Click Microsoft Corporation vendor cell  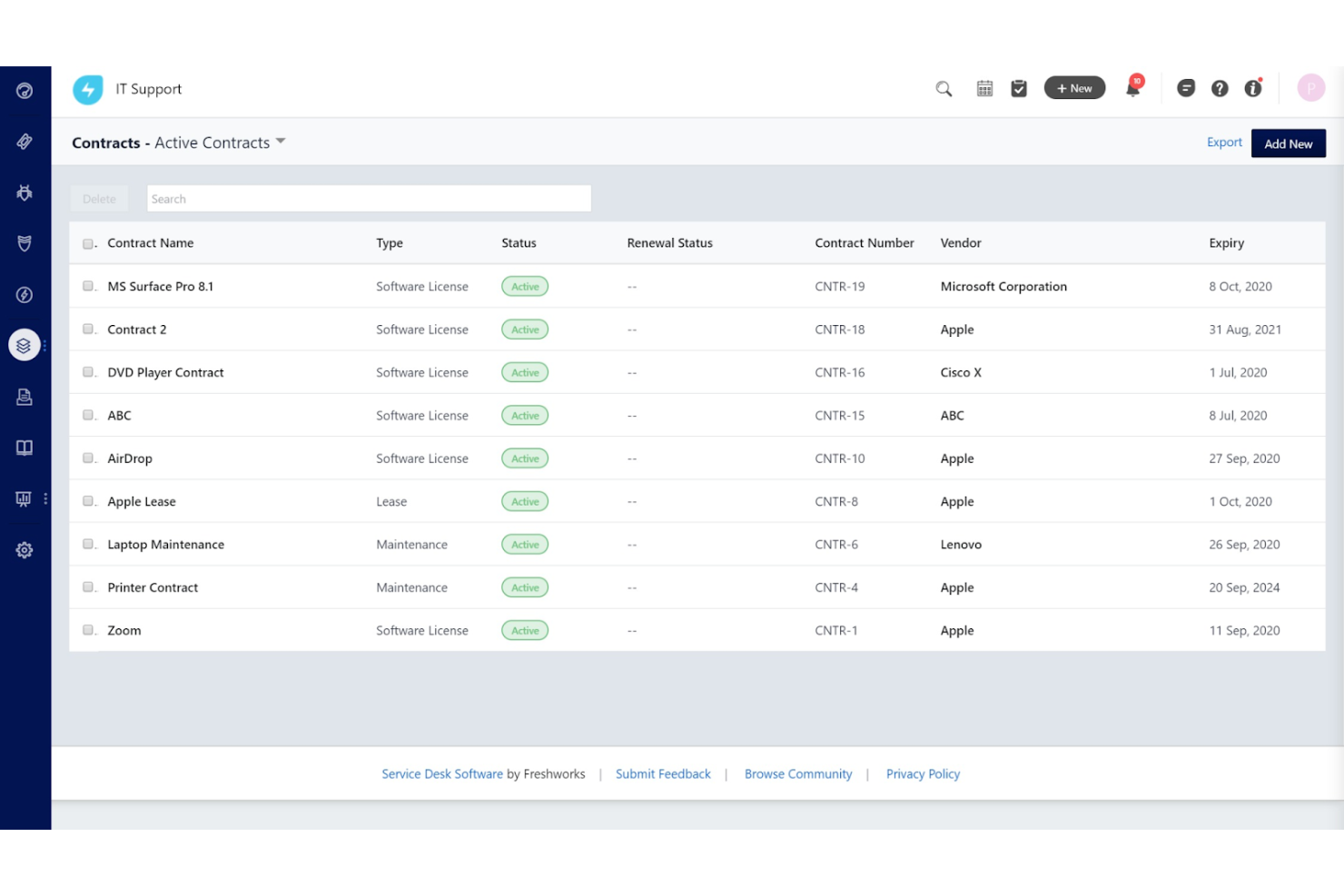click(x=1003, y=286)
